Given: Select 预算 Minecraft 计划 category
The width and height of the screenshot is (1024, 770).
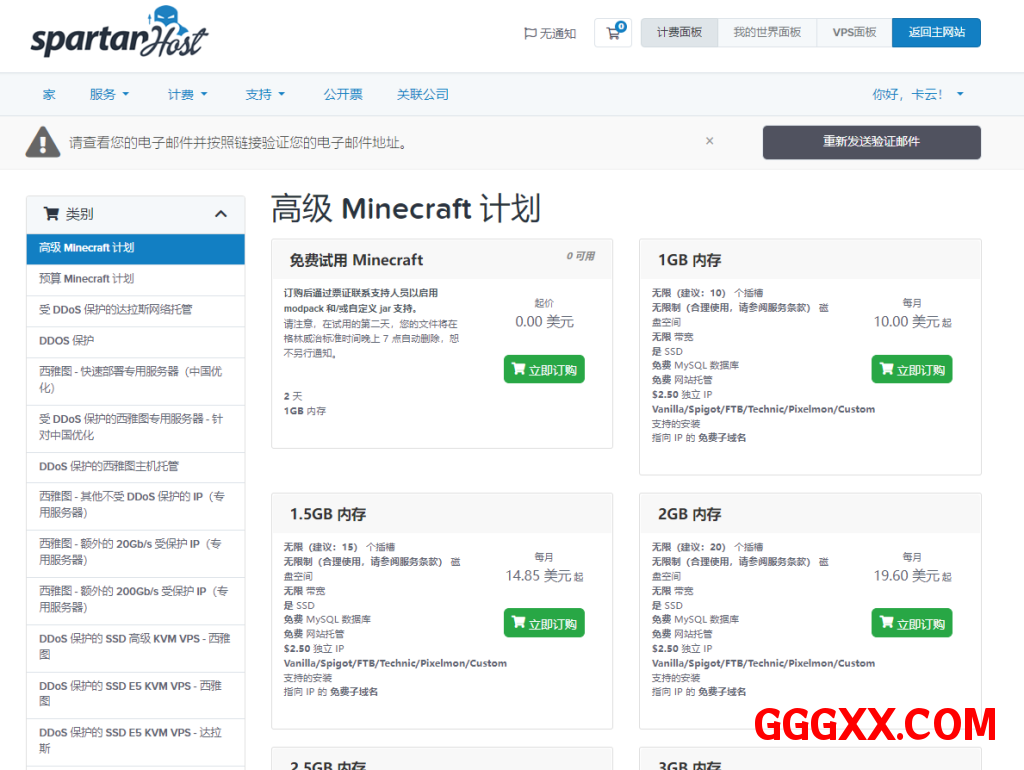Looking at the screenshot, I should point(87,279).
